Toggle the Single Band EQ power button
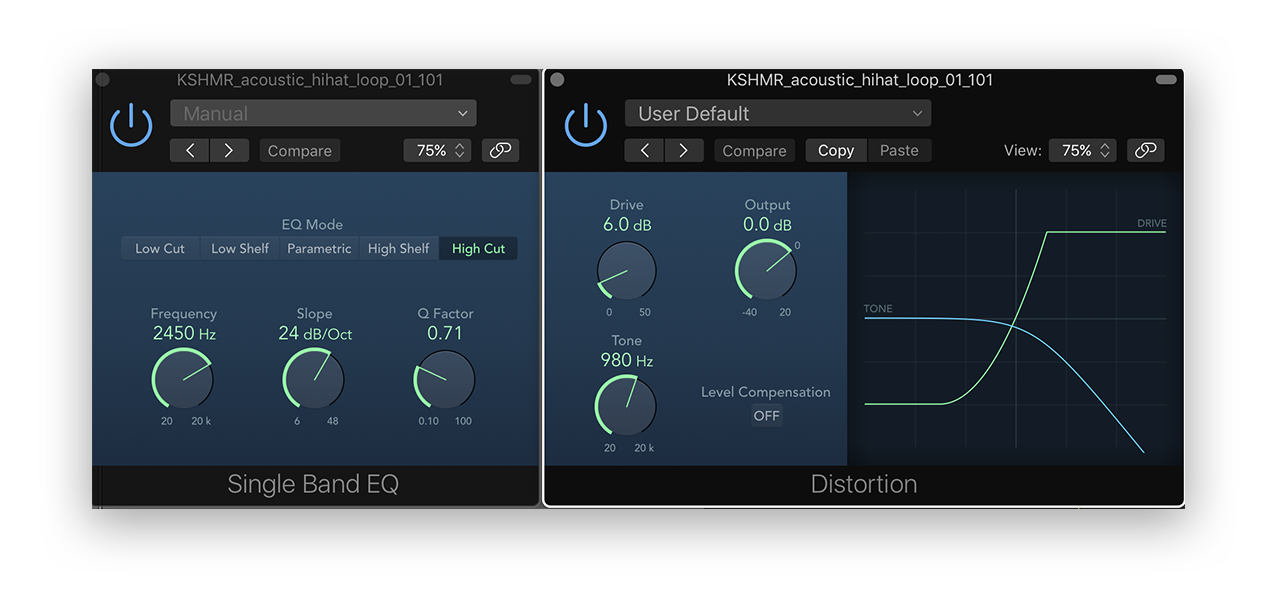 (x=131, y=126)
